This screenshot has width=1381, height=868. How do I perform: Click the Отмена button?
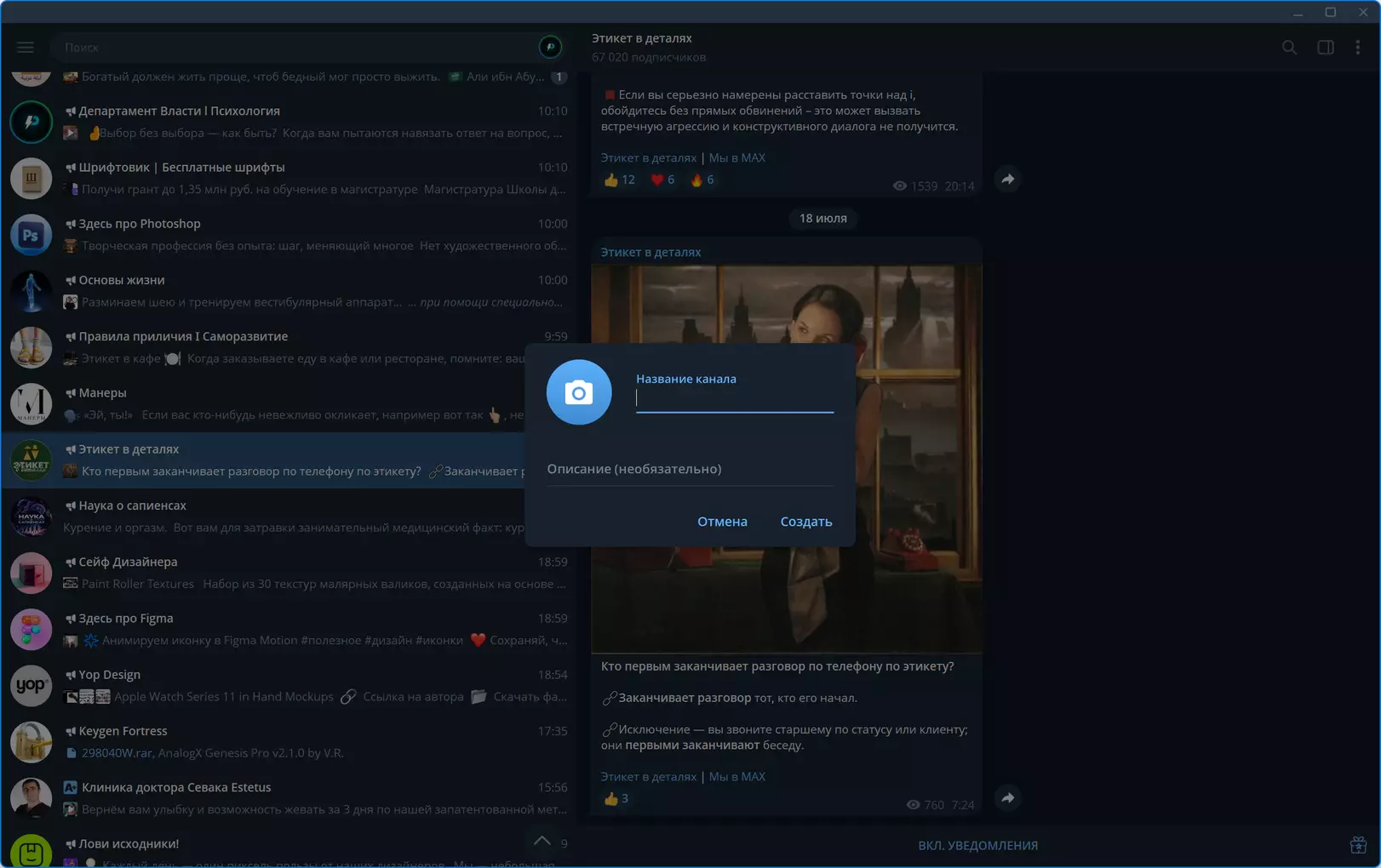tap(722, 522)
